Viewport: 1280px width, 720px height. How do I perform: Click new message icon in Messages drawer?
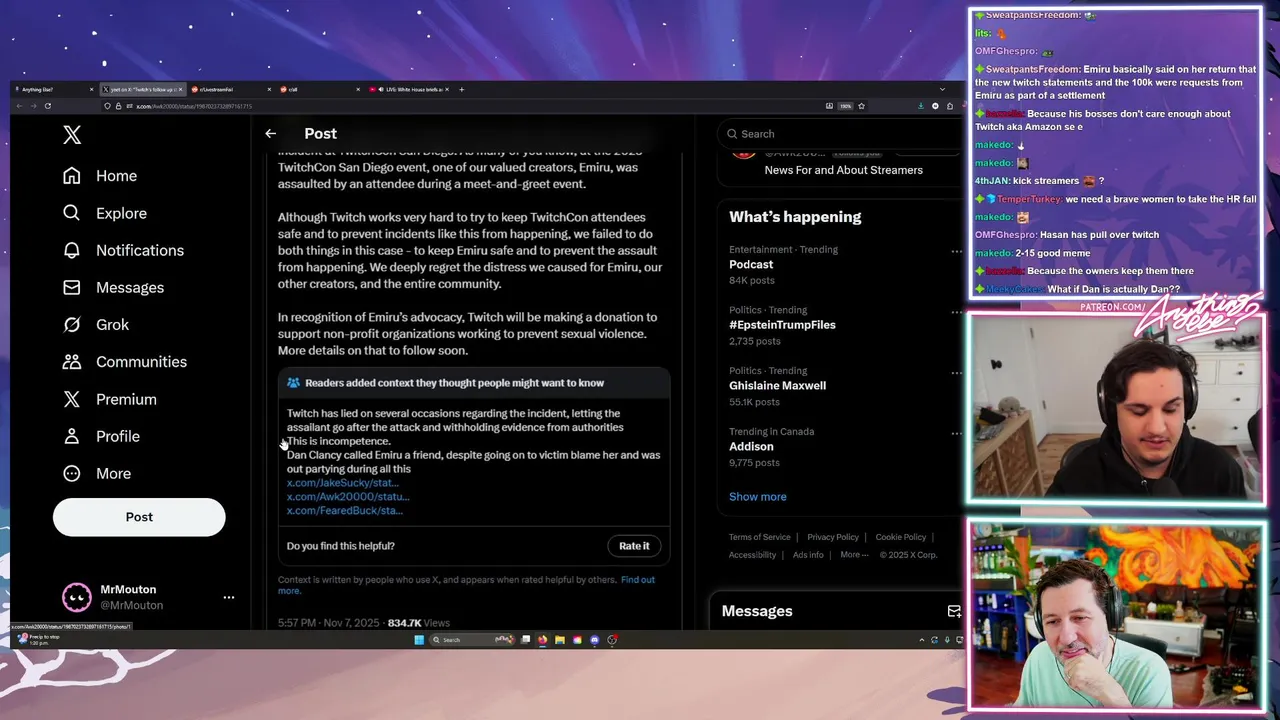pyautogui.click(x=953, y=611)
